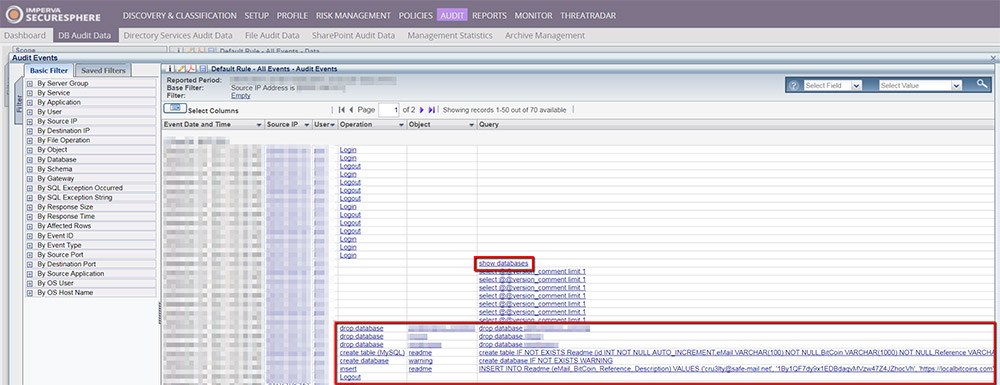
Task: Export audit events with the PDF icon
Action: tap(192, 68)
